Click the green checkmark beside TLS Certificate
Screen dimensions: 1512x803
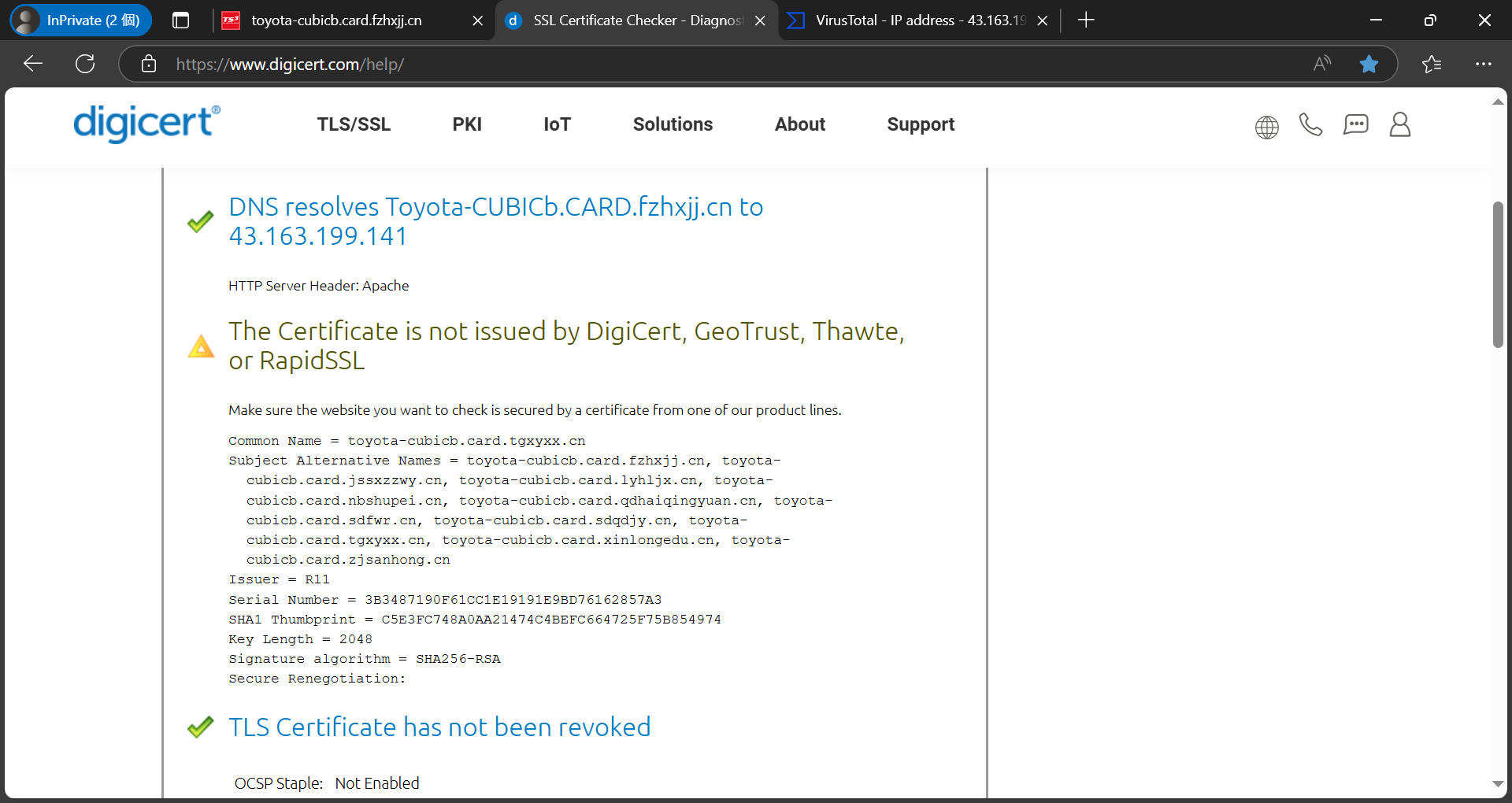point(201,727)
